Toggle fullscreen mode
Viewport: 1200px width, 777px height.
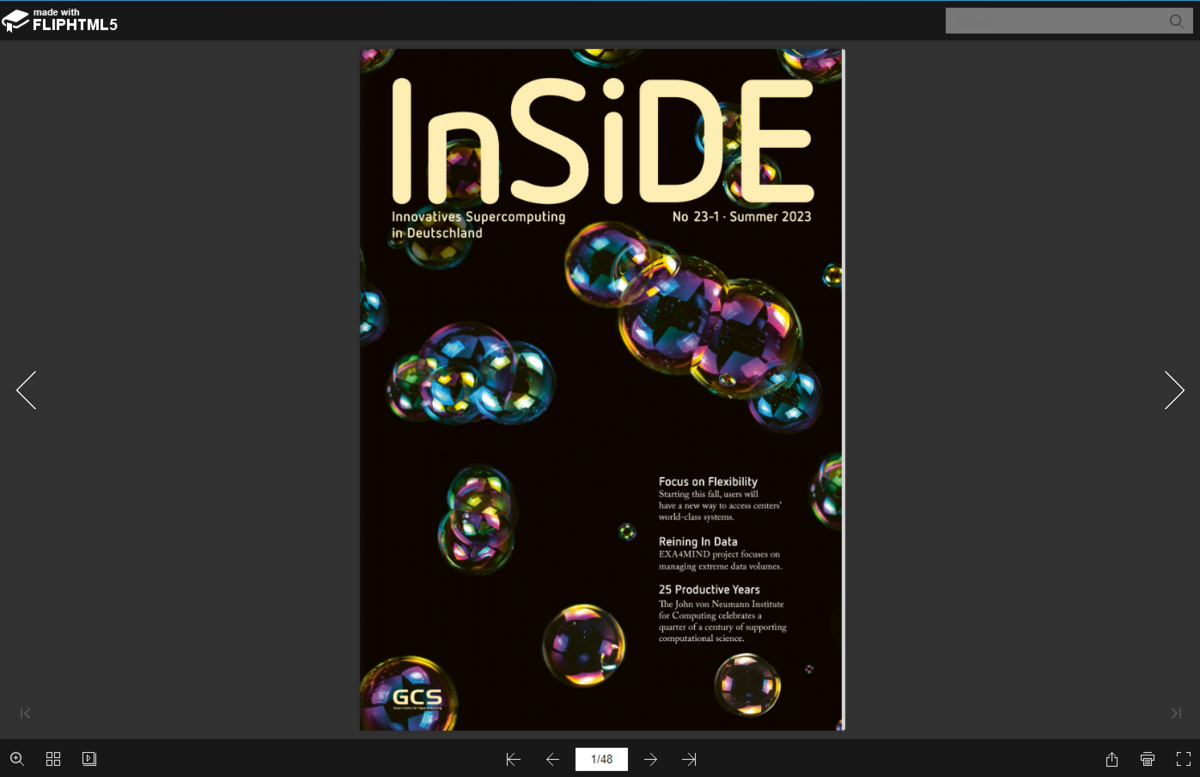click(1183, 759)
